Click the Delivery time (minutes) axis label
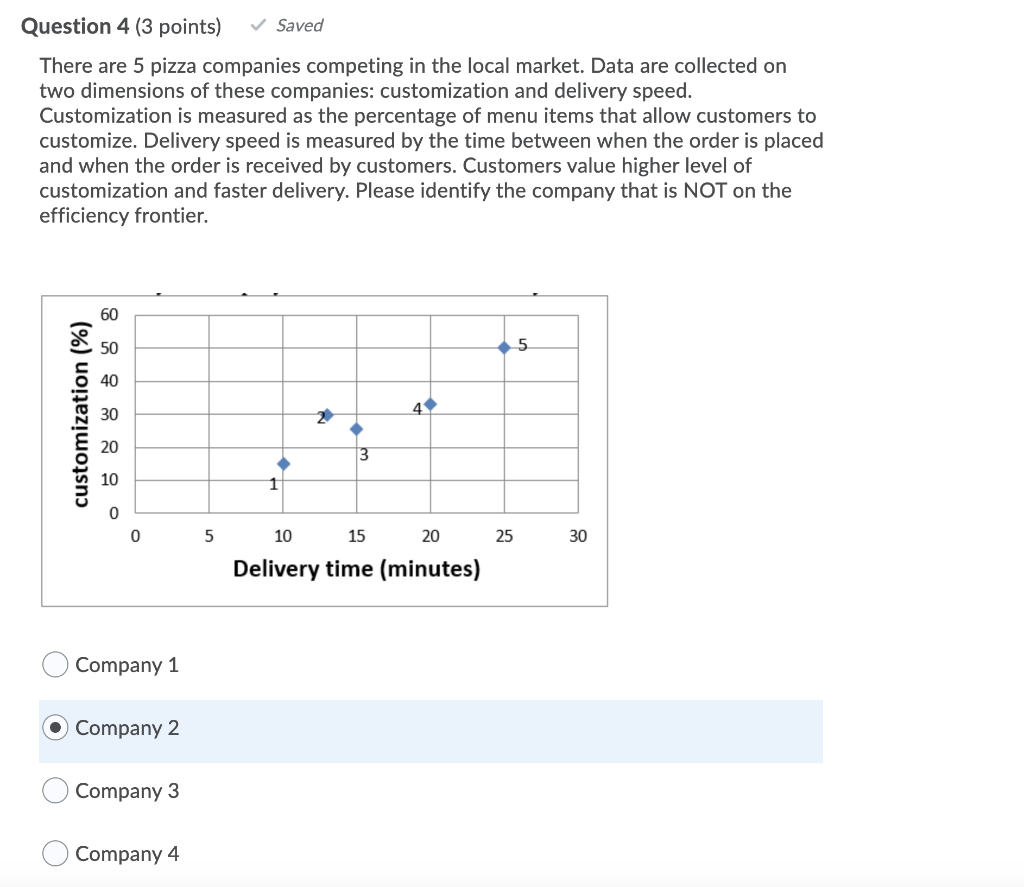Image resolution: width=1024 pixels, height=887 pixels. (x=356, y=569)
